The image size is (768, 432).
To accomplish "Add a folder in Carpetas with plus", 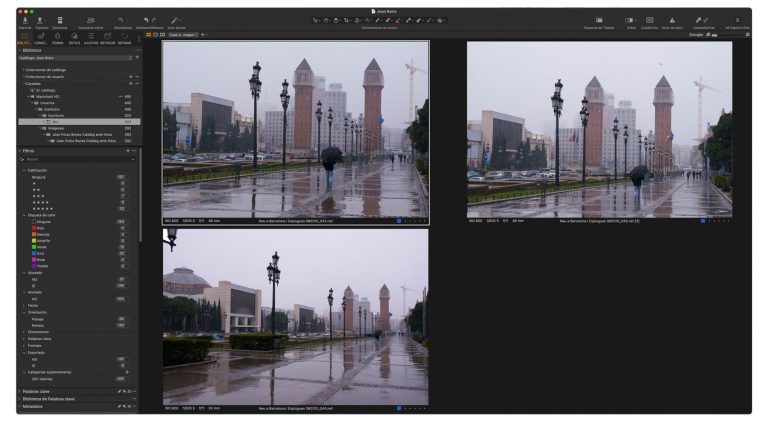I will (131, 84).
